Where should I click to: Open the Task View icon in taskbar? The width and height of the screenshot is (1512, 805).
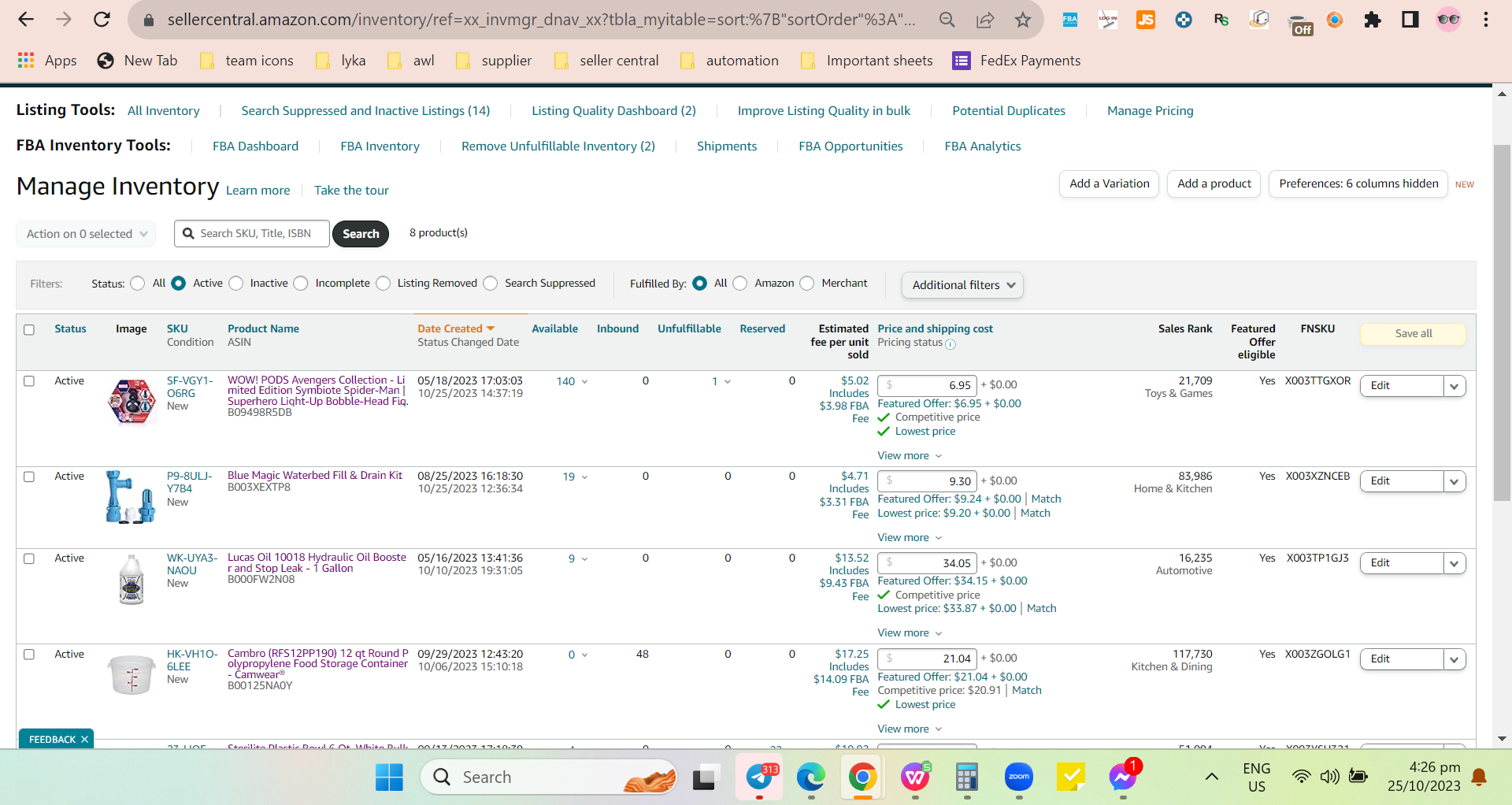(x=705, y=777)
